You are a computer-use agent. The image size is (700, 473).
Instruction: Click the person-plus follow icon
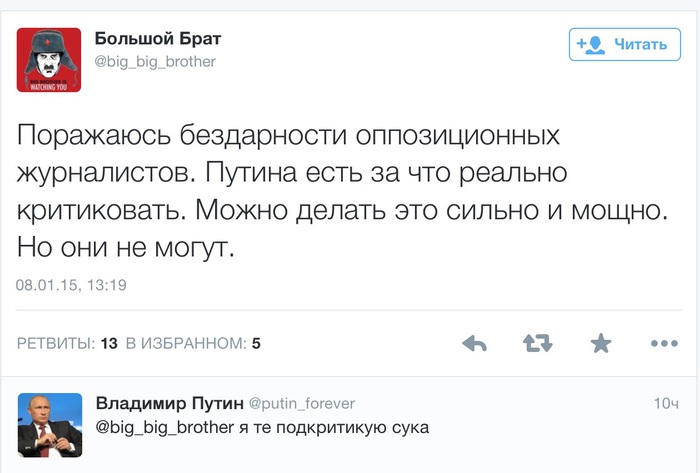pos(591,45)
